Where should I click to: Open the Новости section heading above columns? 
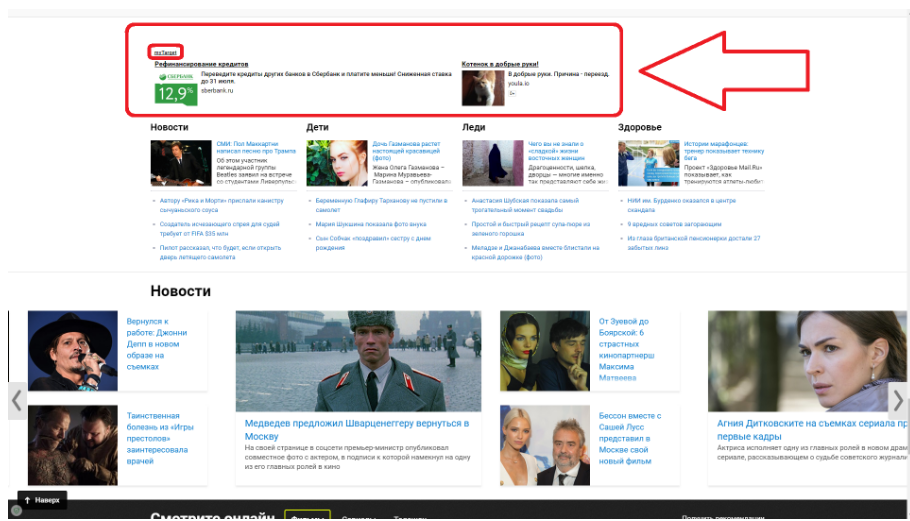(169, 127)
